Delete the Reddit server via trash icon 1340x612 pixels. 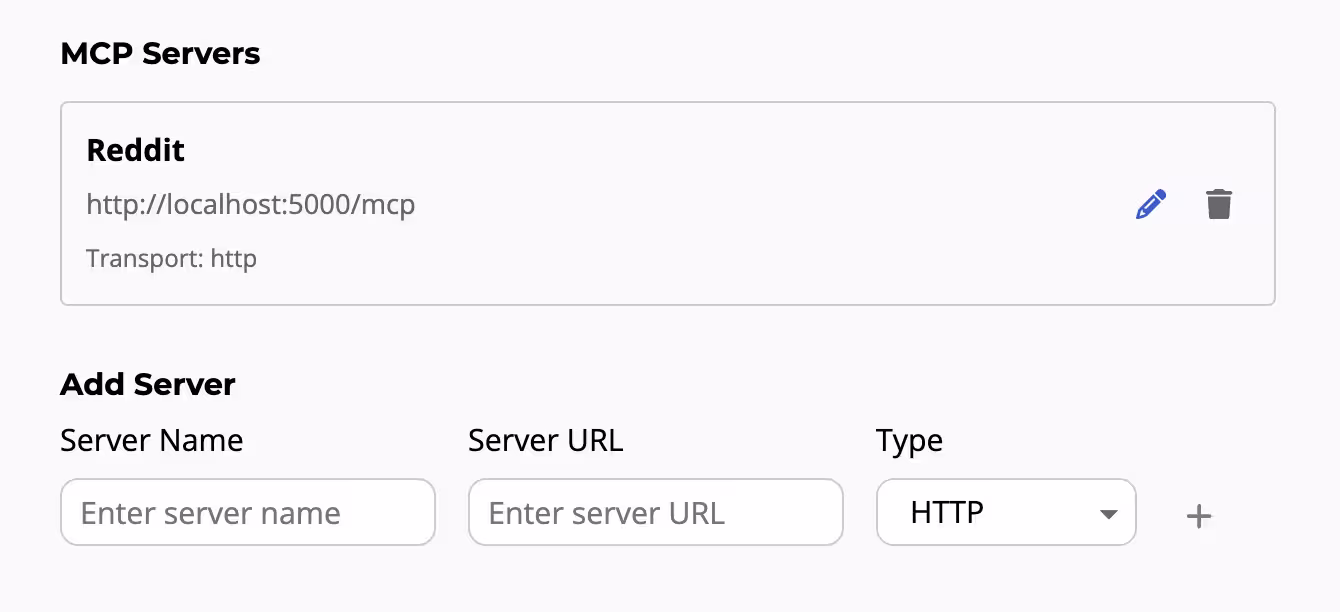click(1219, 203)
